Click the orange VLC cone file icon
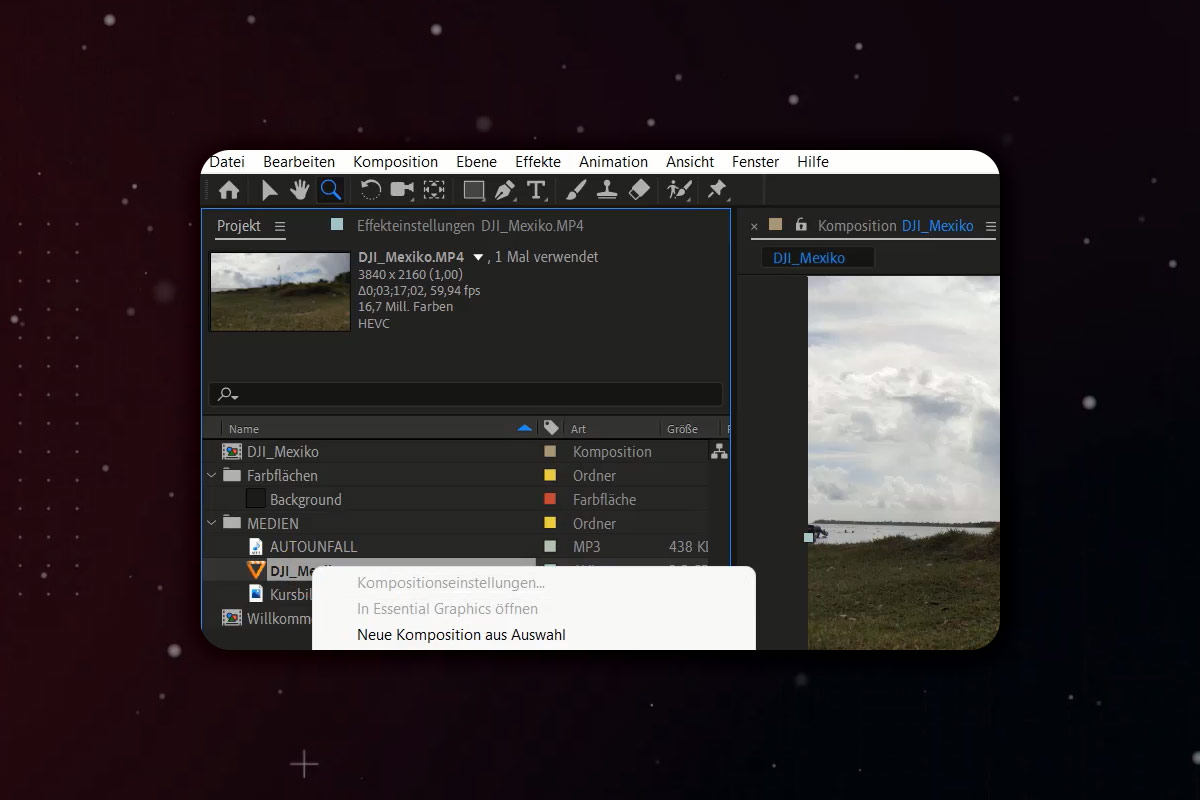The width and height of the screenshot is (1200, 800). [255, 570]
